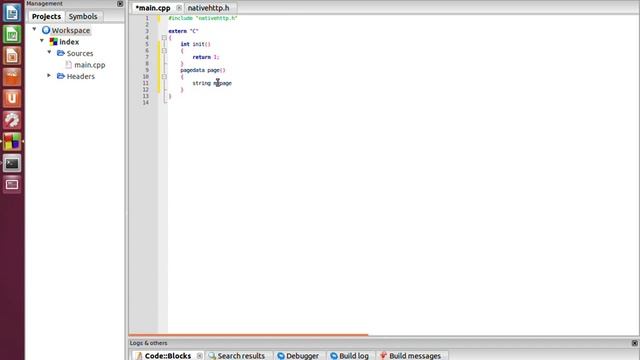Select the Headers folder label
The image size is (640, 360).
pyautogui.click(x=80, y=76)
